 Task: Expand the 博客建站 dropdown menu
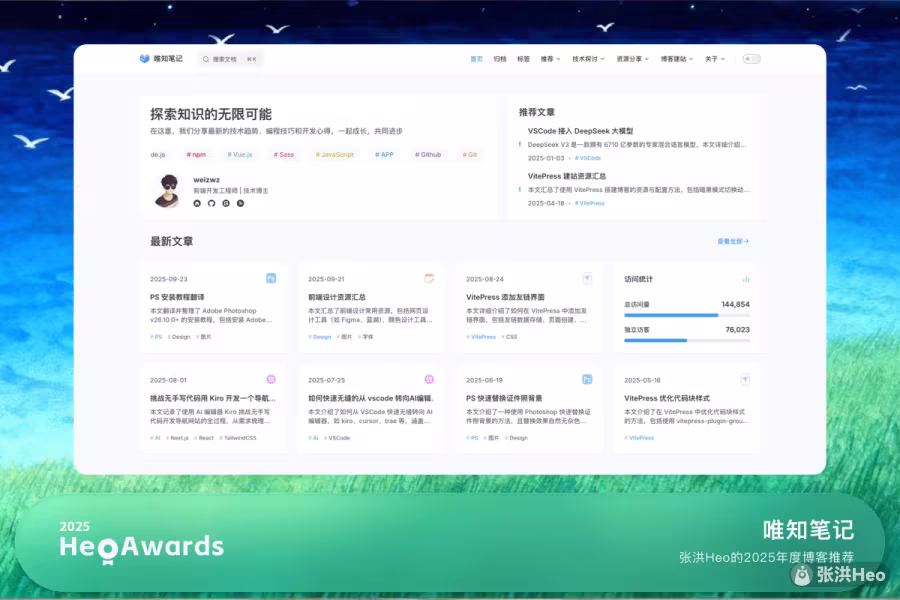(x=677, y=59)
